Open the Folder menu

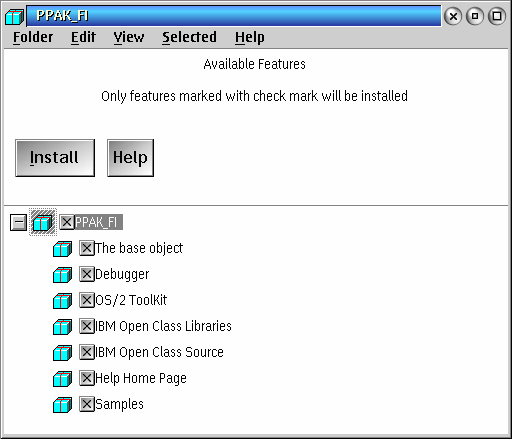point(33,37)
